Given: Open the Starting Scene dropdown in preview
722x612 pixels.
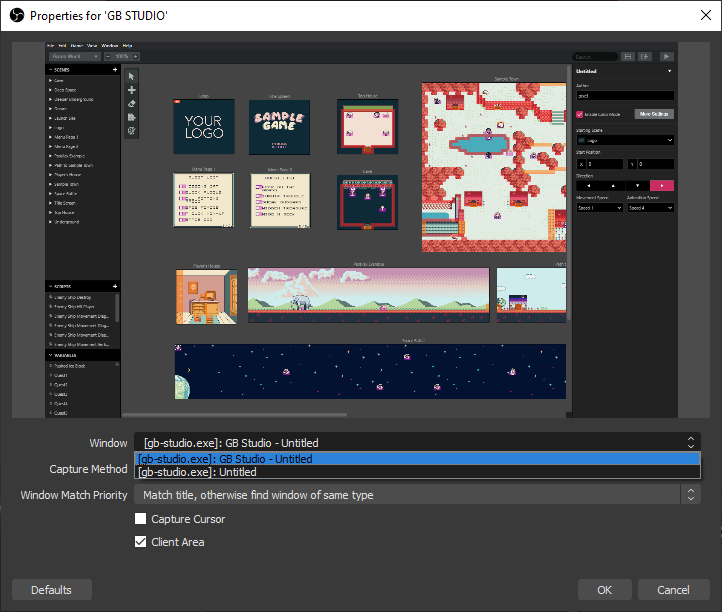Looking at the screenshot, I should point(625,141).
